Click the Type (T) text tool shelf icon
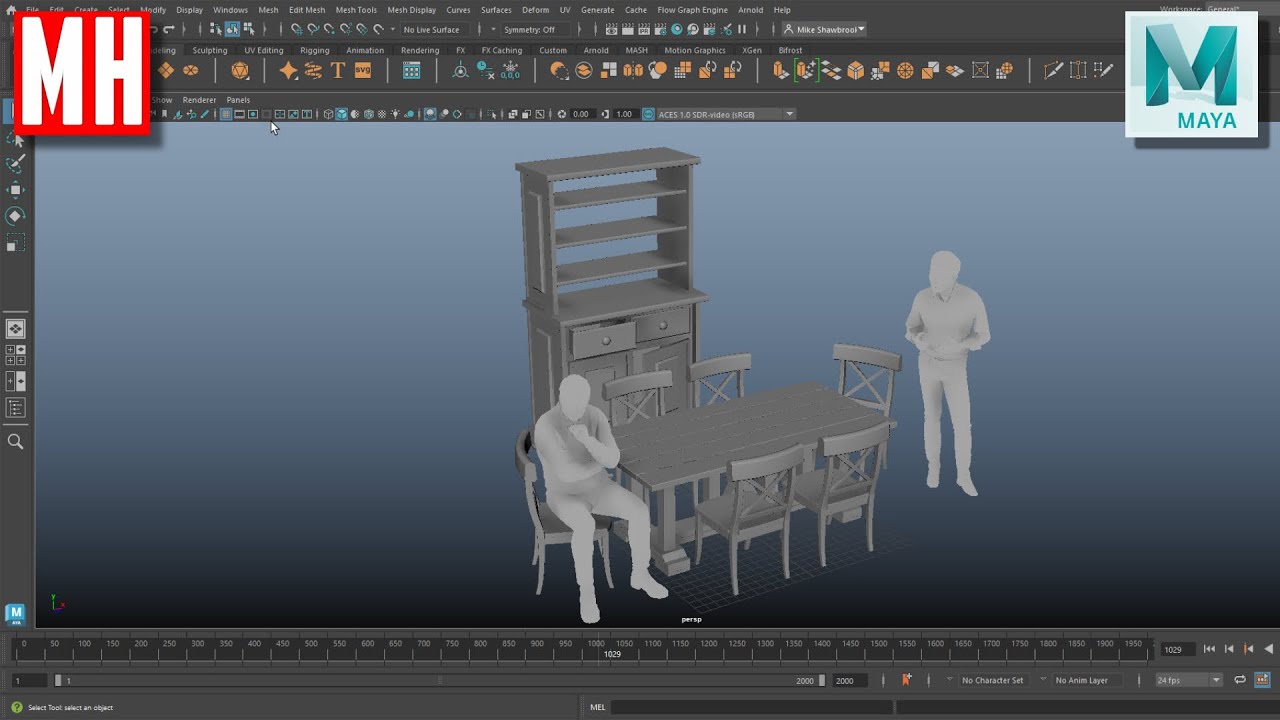Viewport: 1280px width, 720px height. tap(338, 70)
